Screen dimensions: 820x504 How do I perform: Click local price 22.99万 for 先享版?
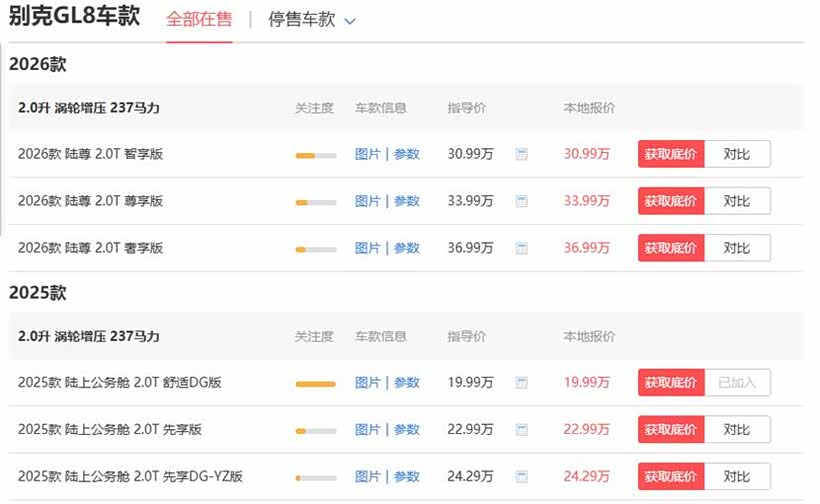(586, 430)
